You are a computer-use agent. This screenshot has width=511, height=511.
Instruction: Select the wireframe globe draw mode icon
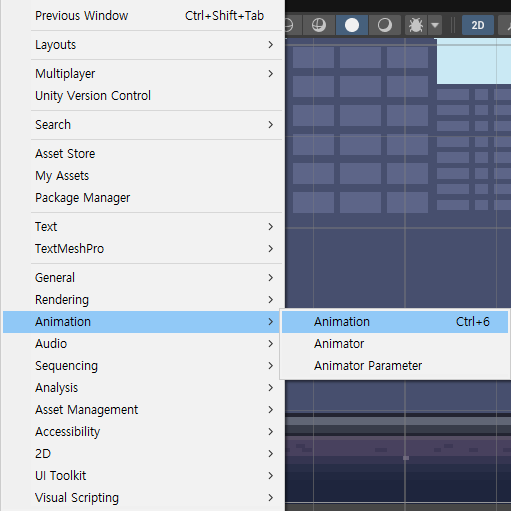click(x=319, y=25)
